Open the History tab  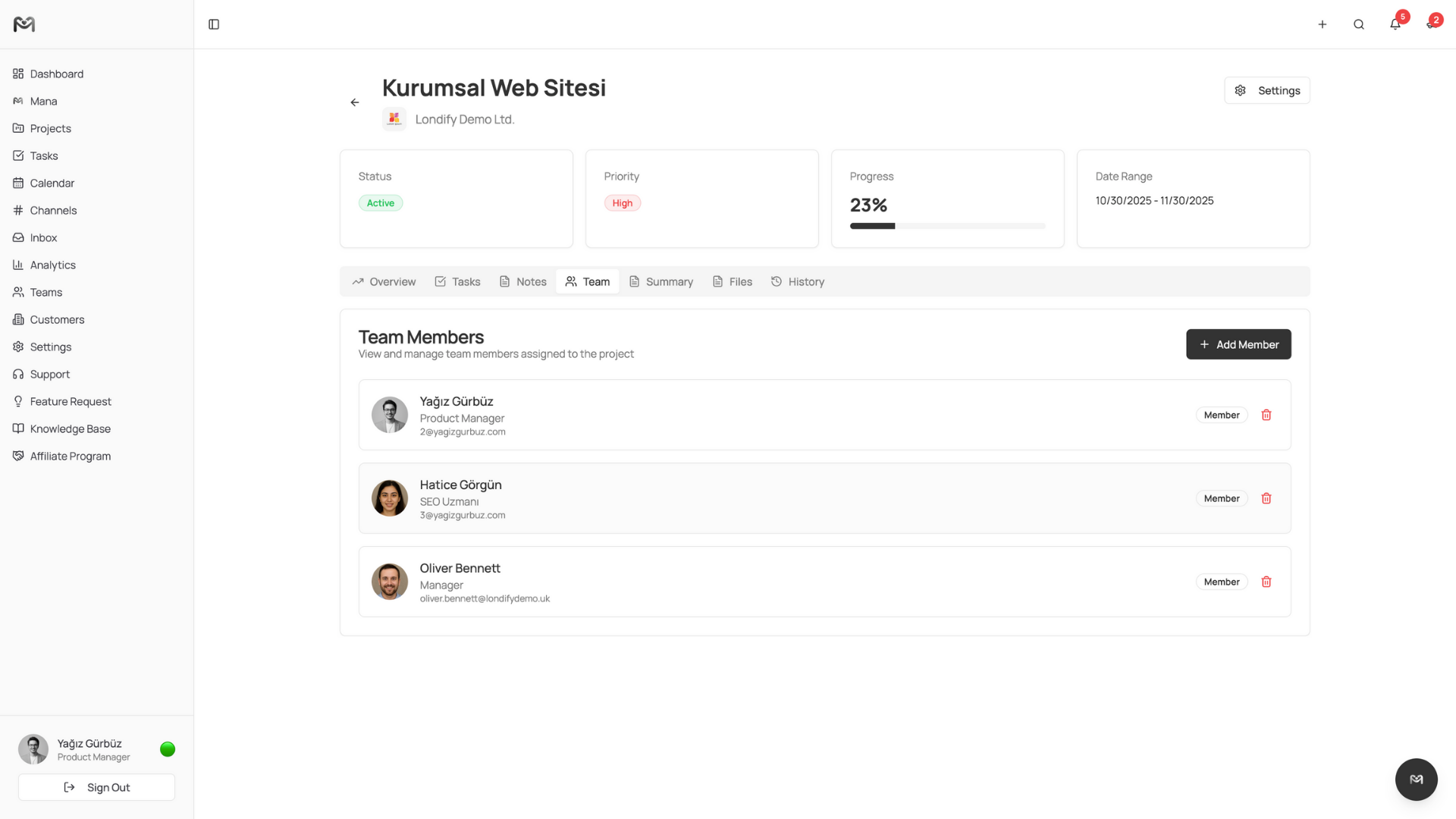click(798, 281)
